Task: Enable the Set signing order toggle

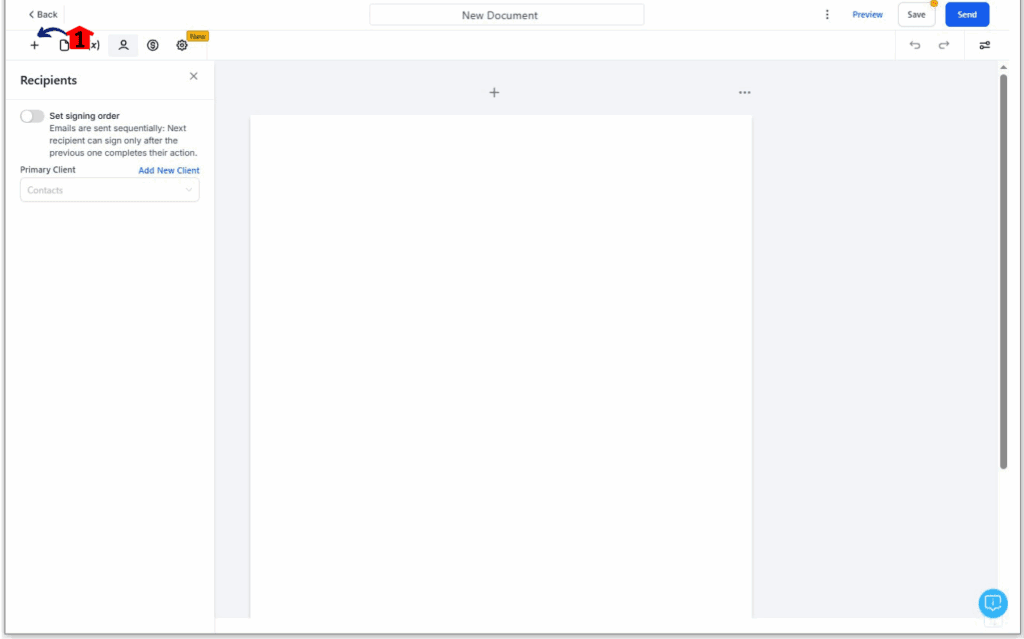Action: click(32, 116)
